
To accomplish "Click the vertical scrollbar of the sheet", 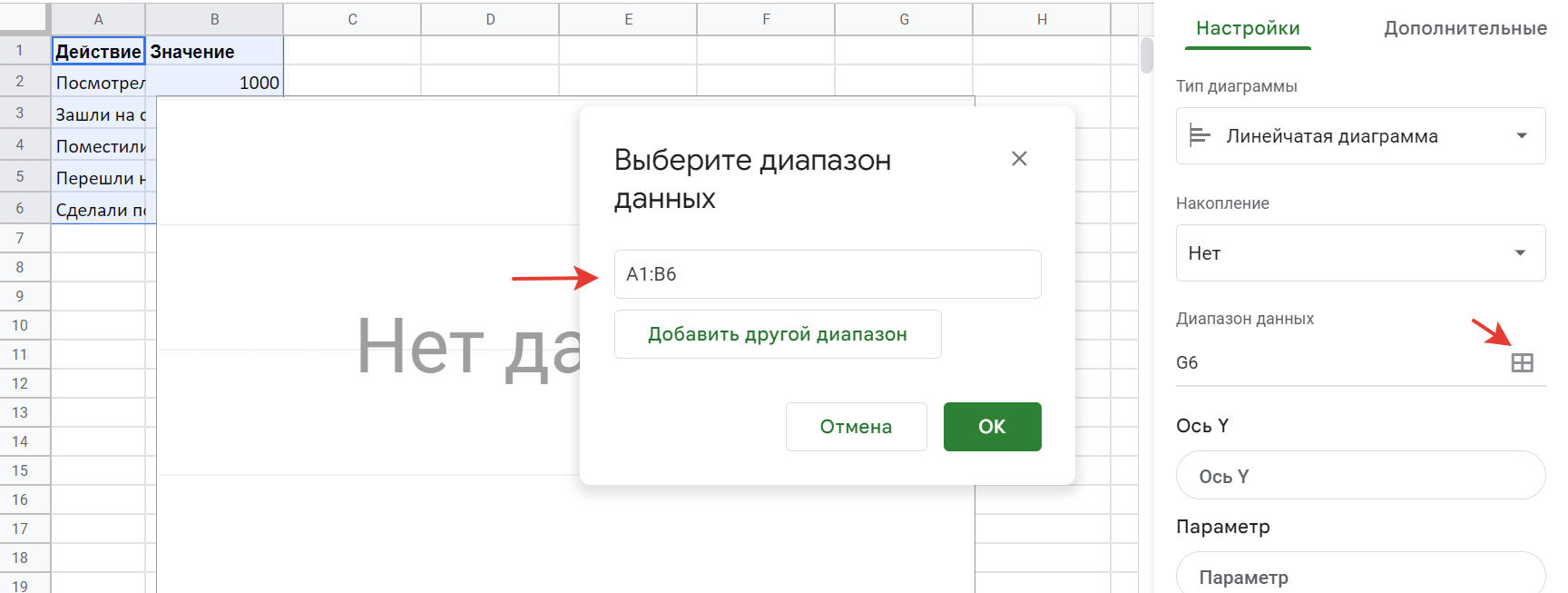I will (x=1146, y=56).
